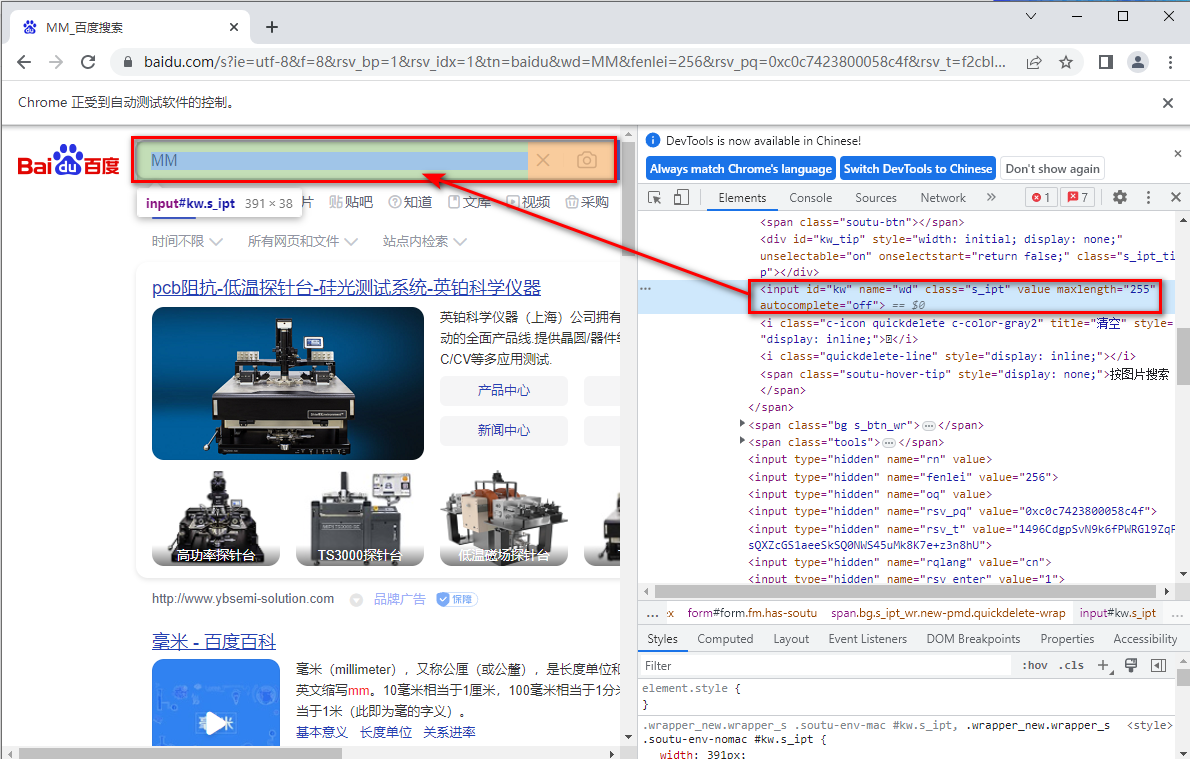Toggle the computed styles sidebar icon
The width and height of the screenshot is (1190, 759).
1158,666
